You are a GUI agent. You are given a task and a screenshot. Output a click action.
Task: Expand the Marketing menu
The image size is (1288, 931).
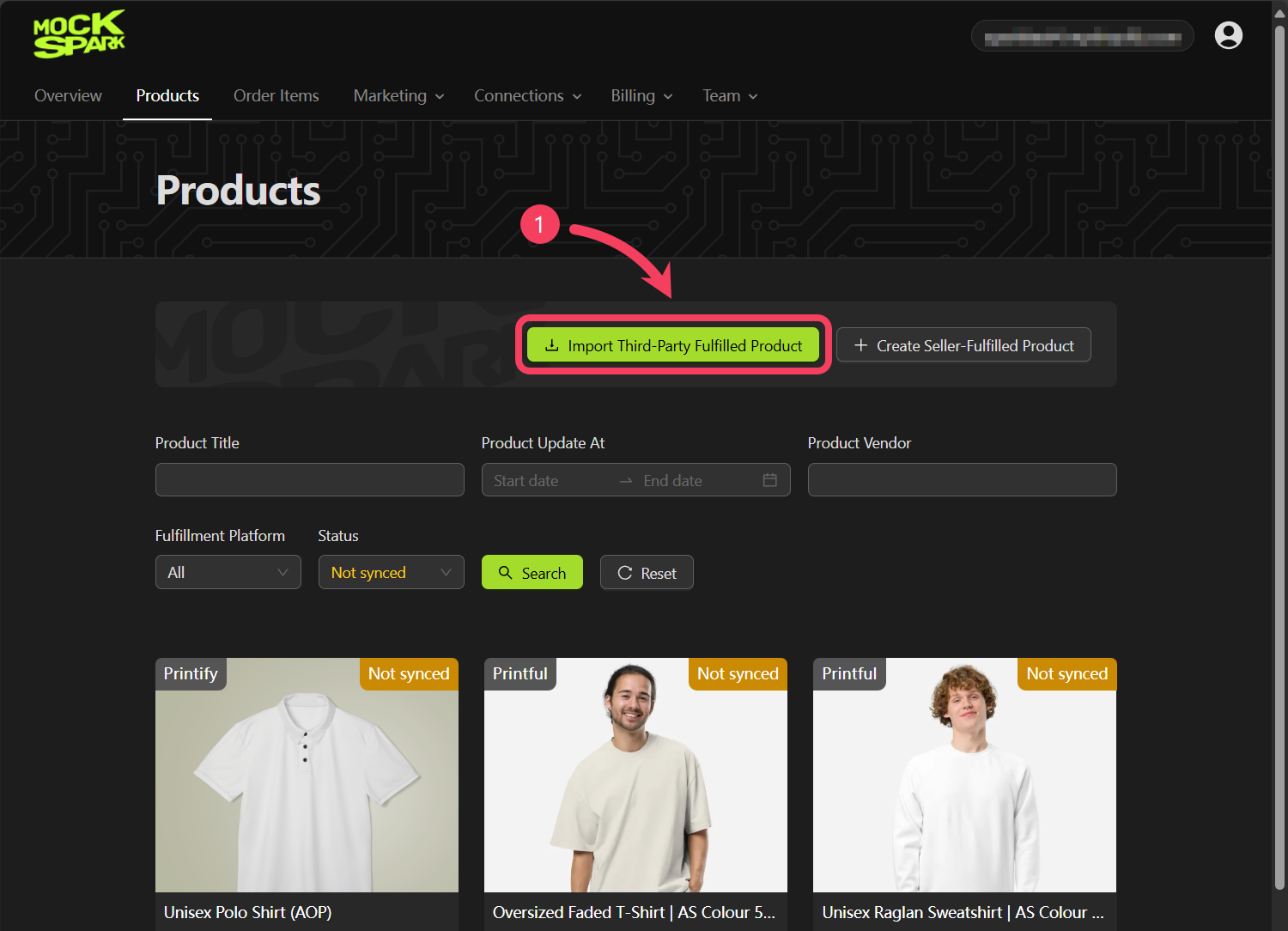click(399, 96)
